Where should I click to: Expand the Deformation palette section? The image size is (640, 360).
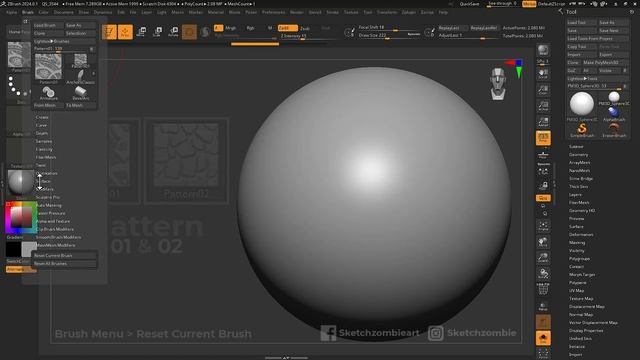click(581, 235)
